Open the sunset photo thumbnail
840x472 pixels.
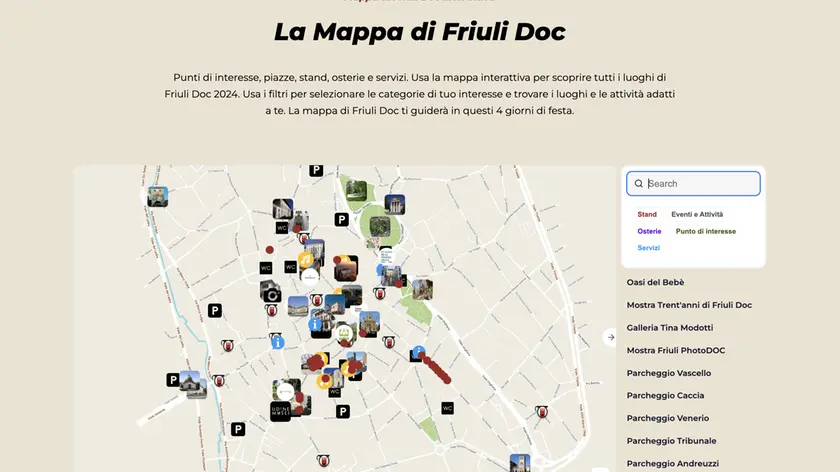click(x=346, y=271)
